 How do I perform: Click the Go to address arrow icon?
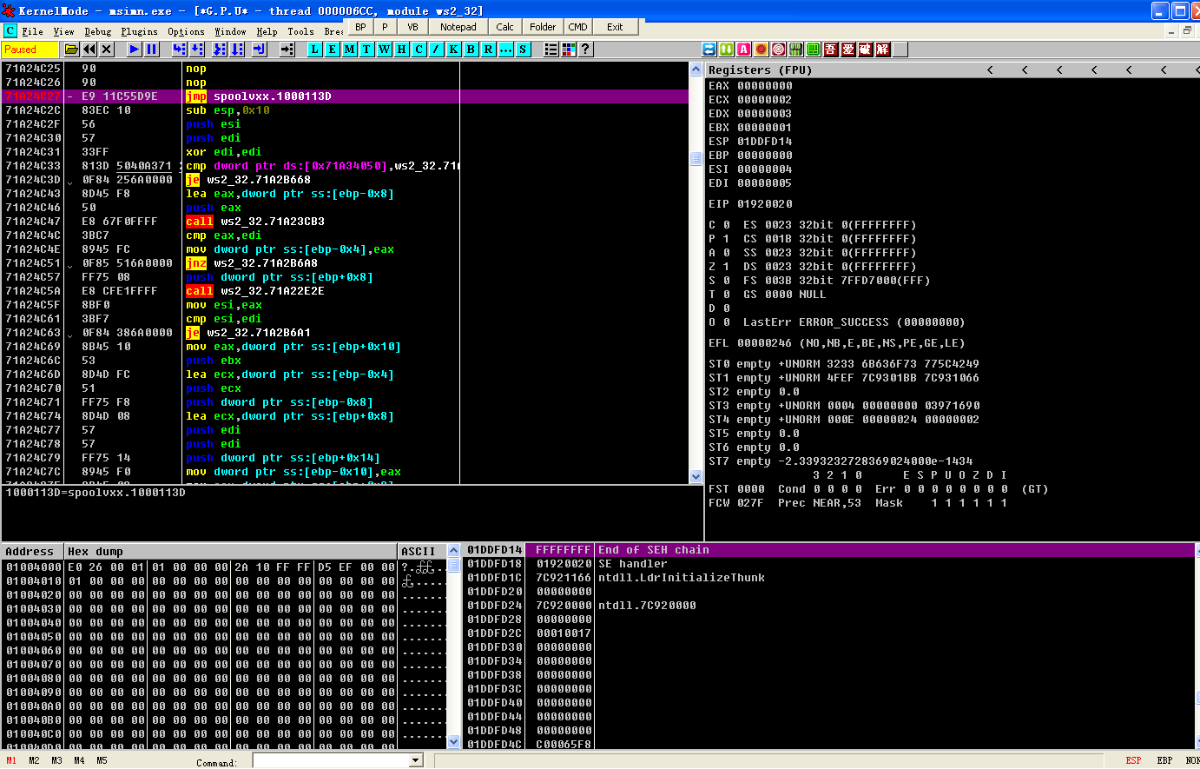coord(287,49)
